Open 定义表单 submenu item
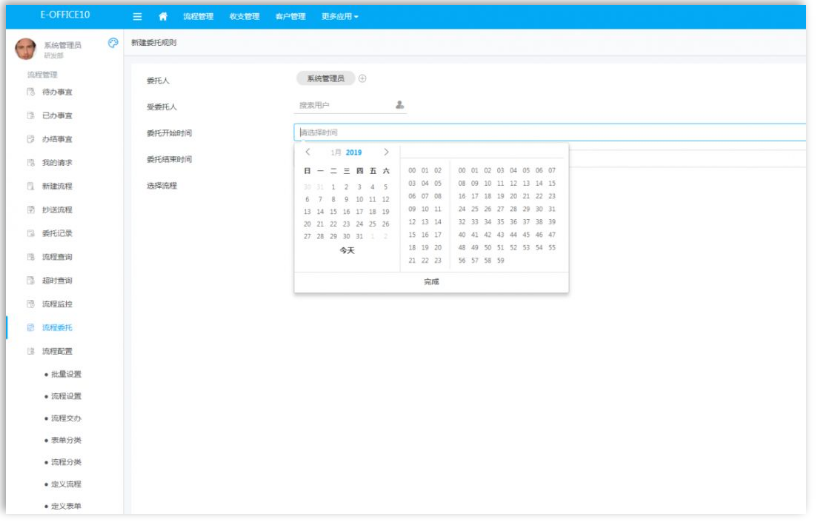Screen dimensions: 820x525 click(x=66, y=506)
